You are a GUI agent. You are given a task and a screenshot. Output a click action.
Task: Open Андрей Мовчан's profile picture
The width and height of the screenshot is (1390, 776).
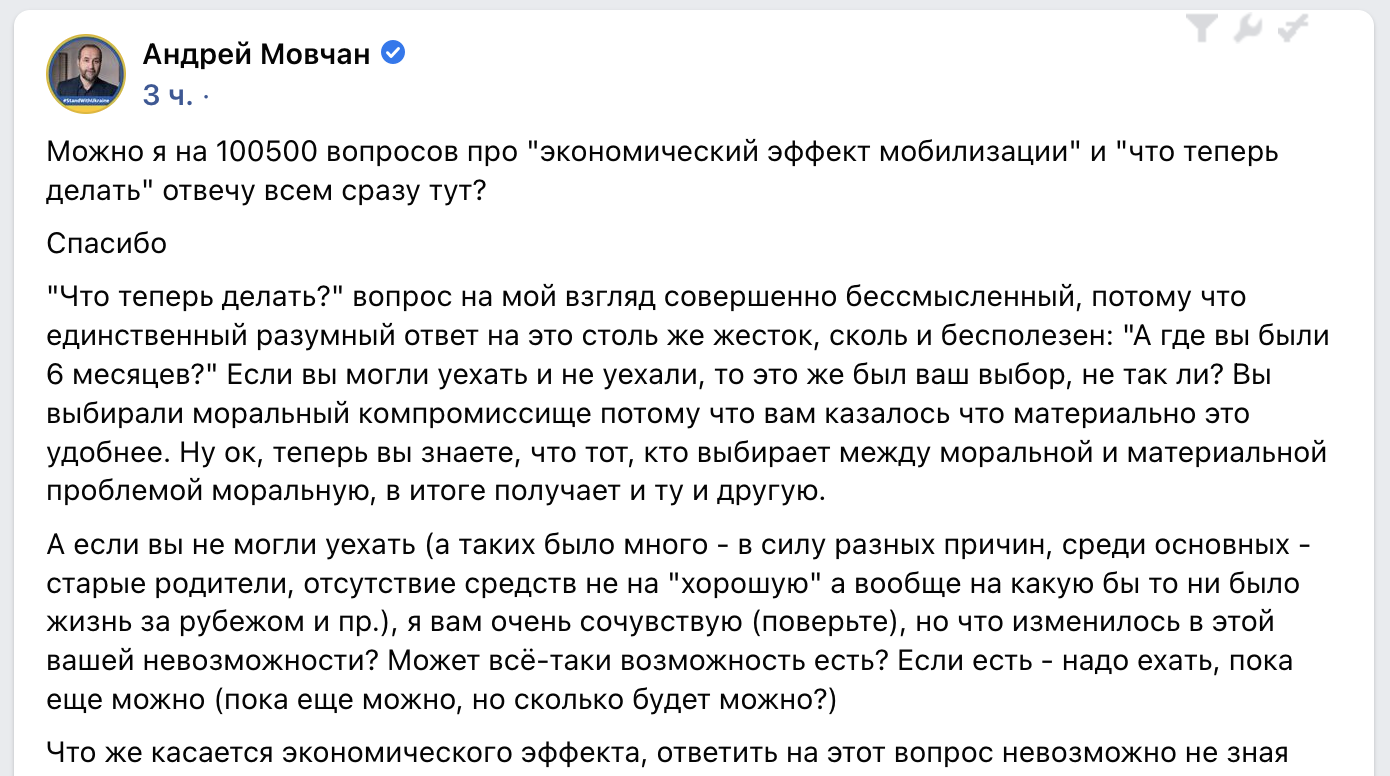(x=86, y=73)
